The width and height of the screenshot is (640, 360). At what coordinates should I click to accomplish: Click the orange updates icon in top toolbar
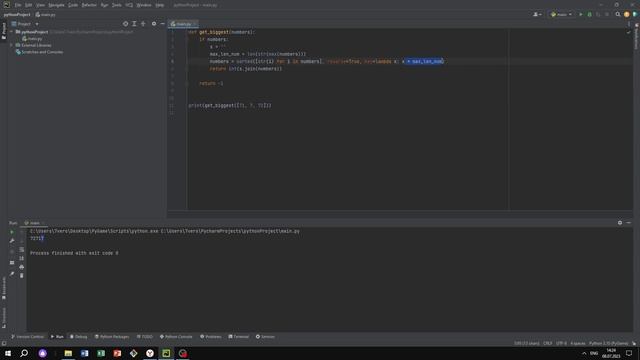pos(627,15)
